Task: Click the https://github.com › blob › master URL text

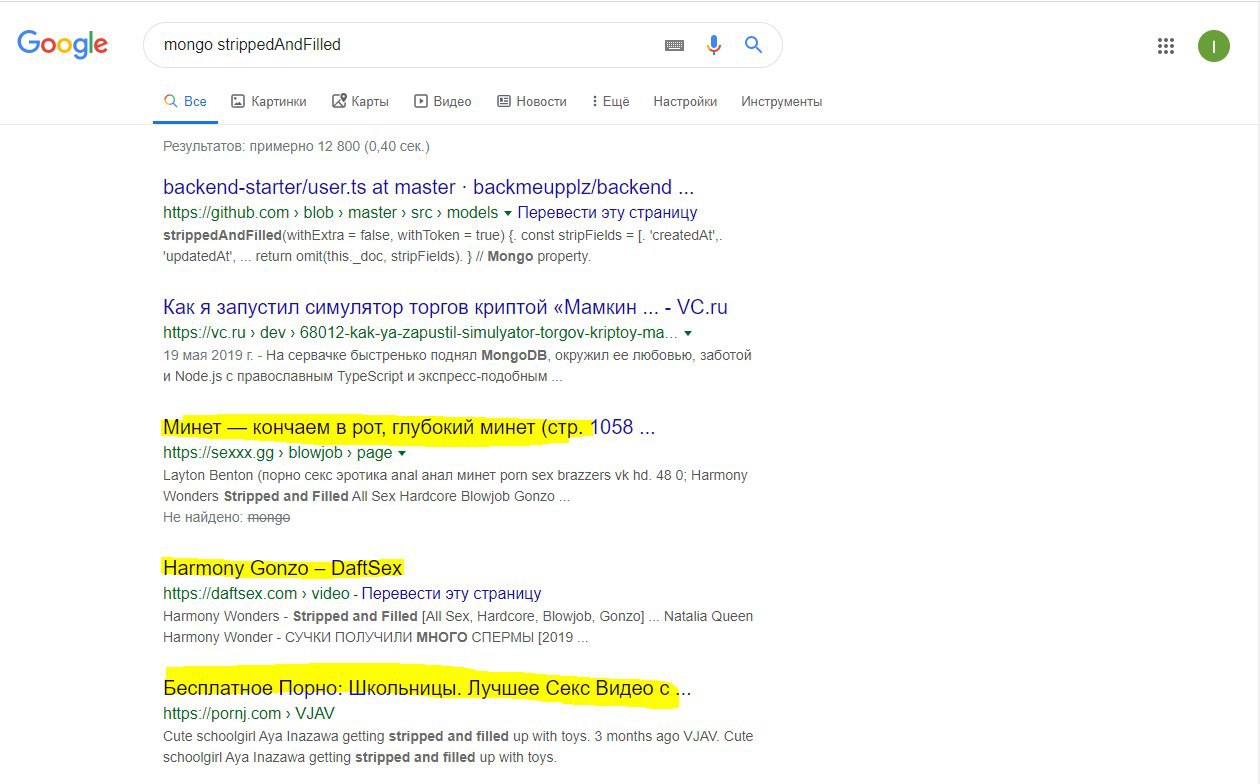Action: pos(331,212)
